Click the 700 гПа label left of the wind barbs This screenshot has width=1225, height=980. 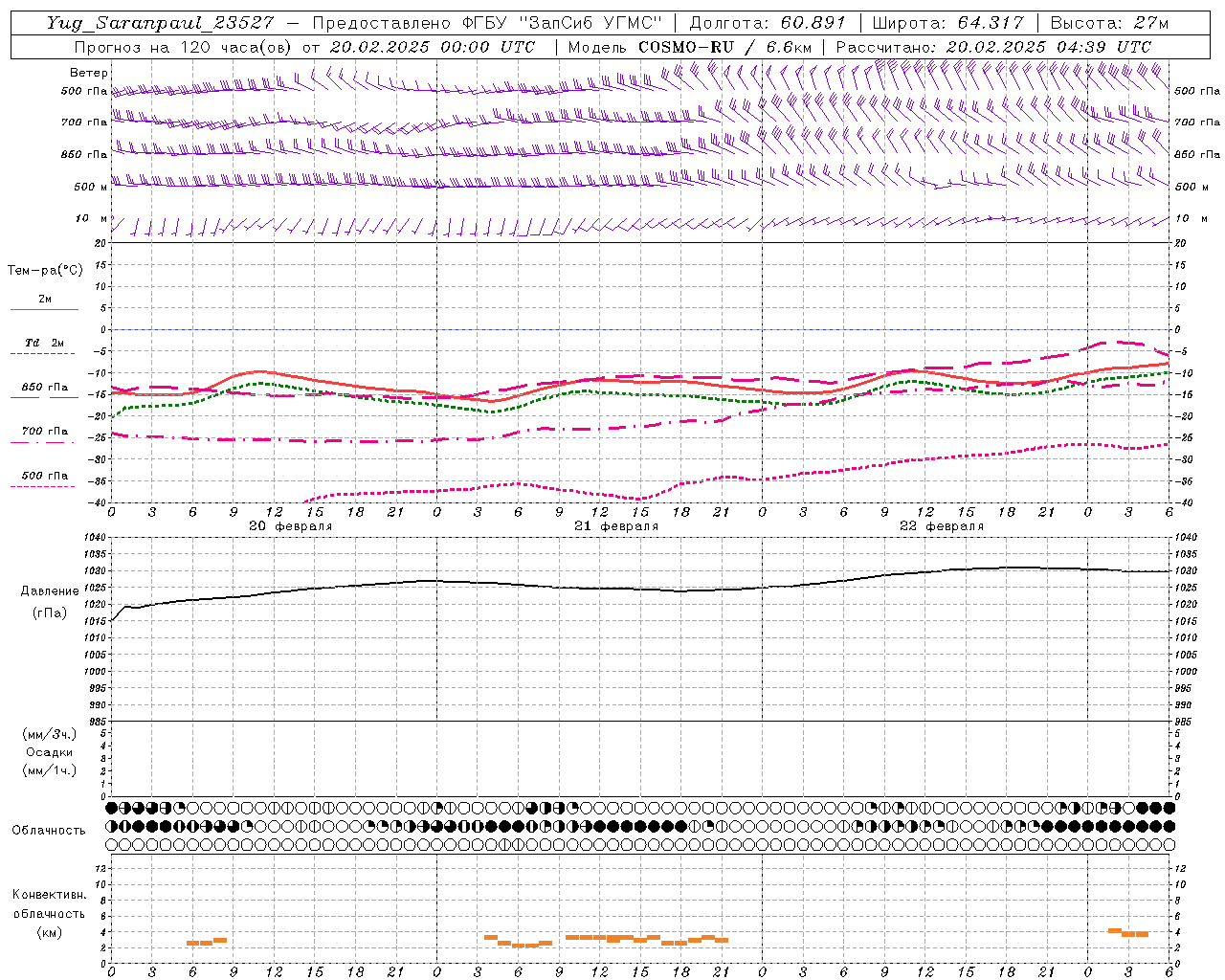tap(84, 122)
